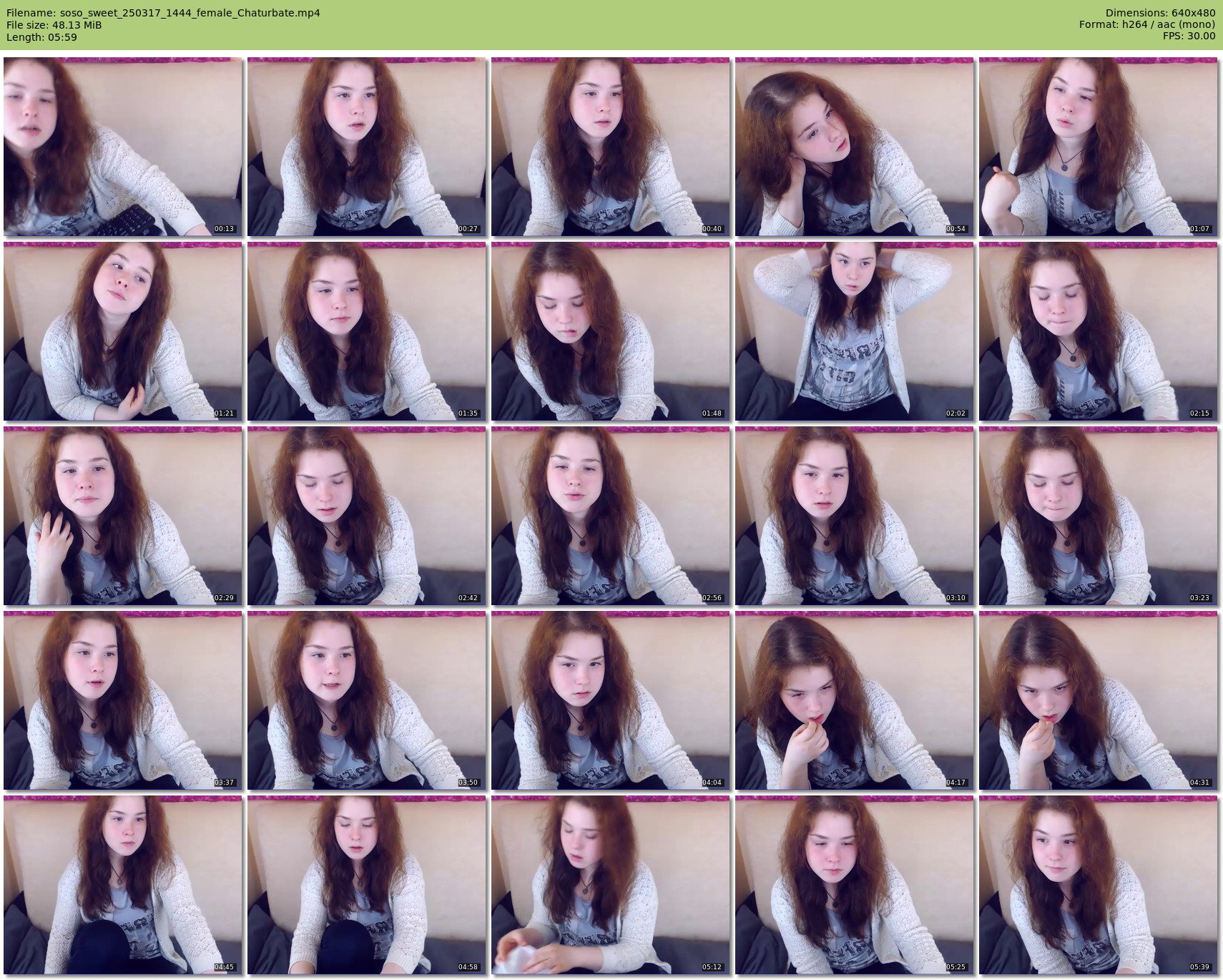Select the frame marked 02:56
The width and height of the screenshot is (1223, 980).
pyautogui.click(x=611, y=516)
